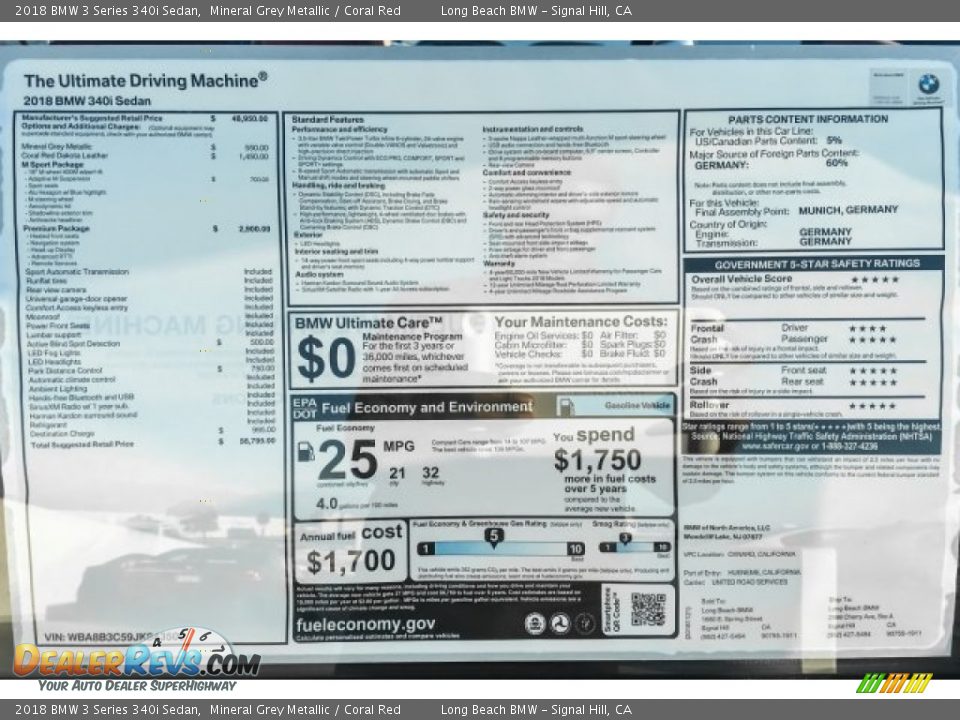The width and height of the screenshot is (960, 720).
Task: Click the BMW roundel logo
Action: pyautogui.click(x=929, y=84)
